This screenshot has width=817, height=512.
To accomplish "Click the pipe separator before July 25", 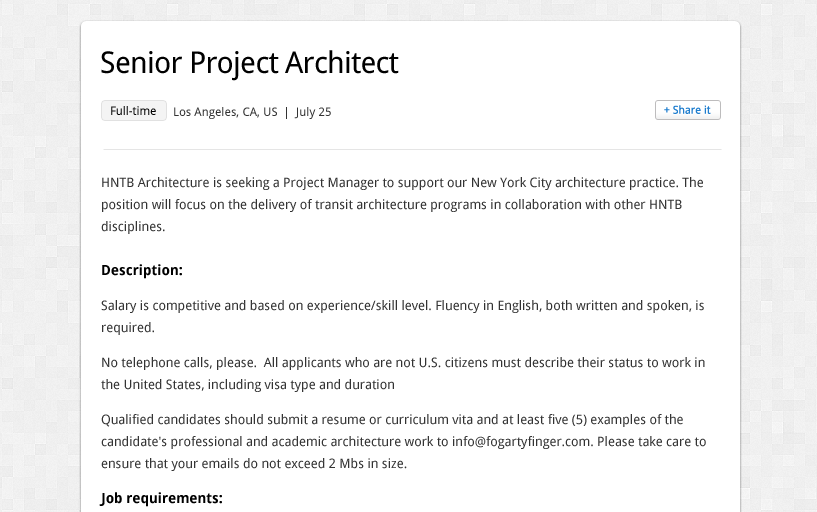I will pos(286,112).
